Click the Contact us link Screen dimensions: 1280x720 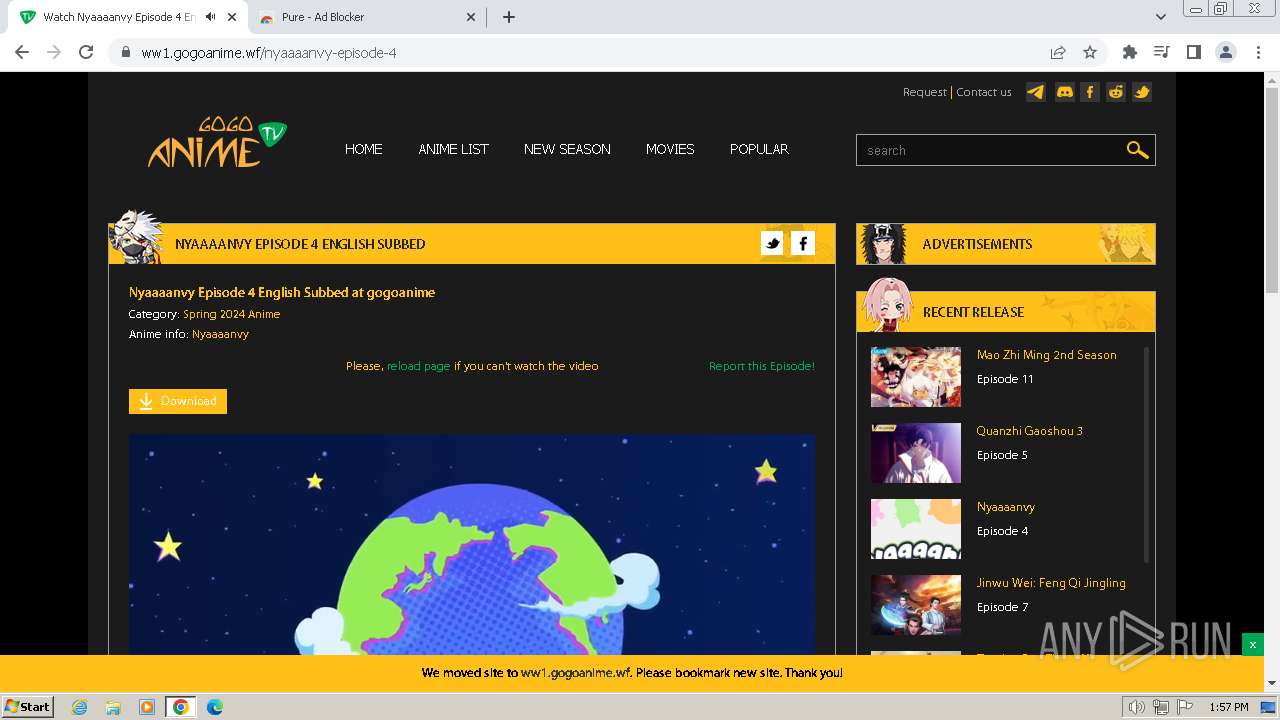pos(984,92)
